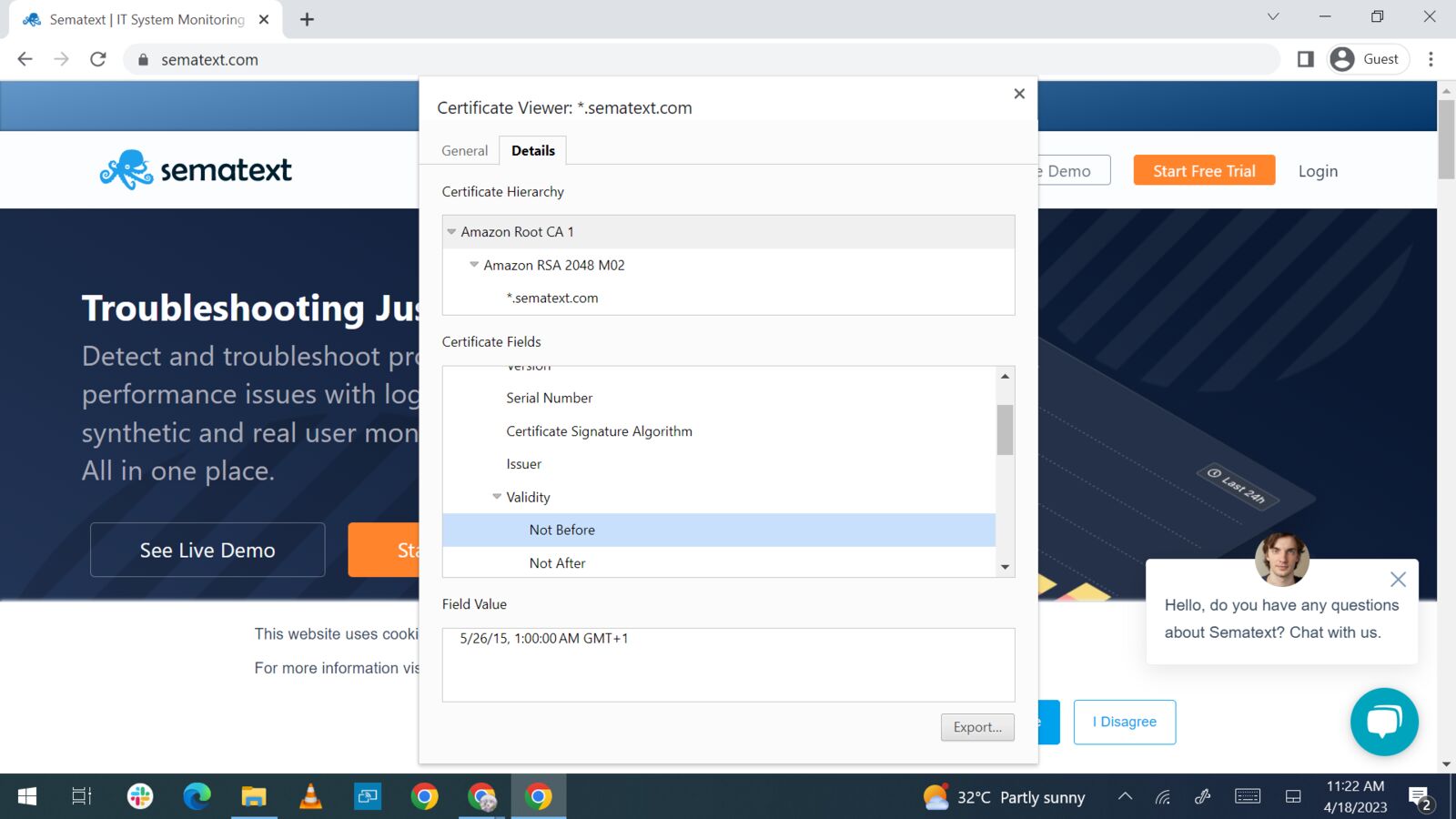Click the Demo button in header
This screenshot has height=819, width=1456.
(1075, 171)
